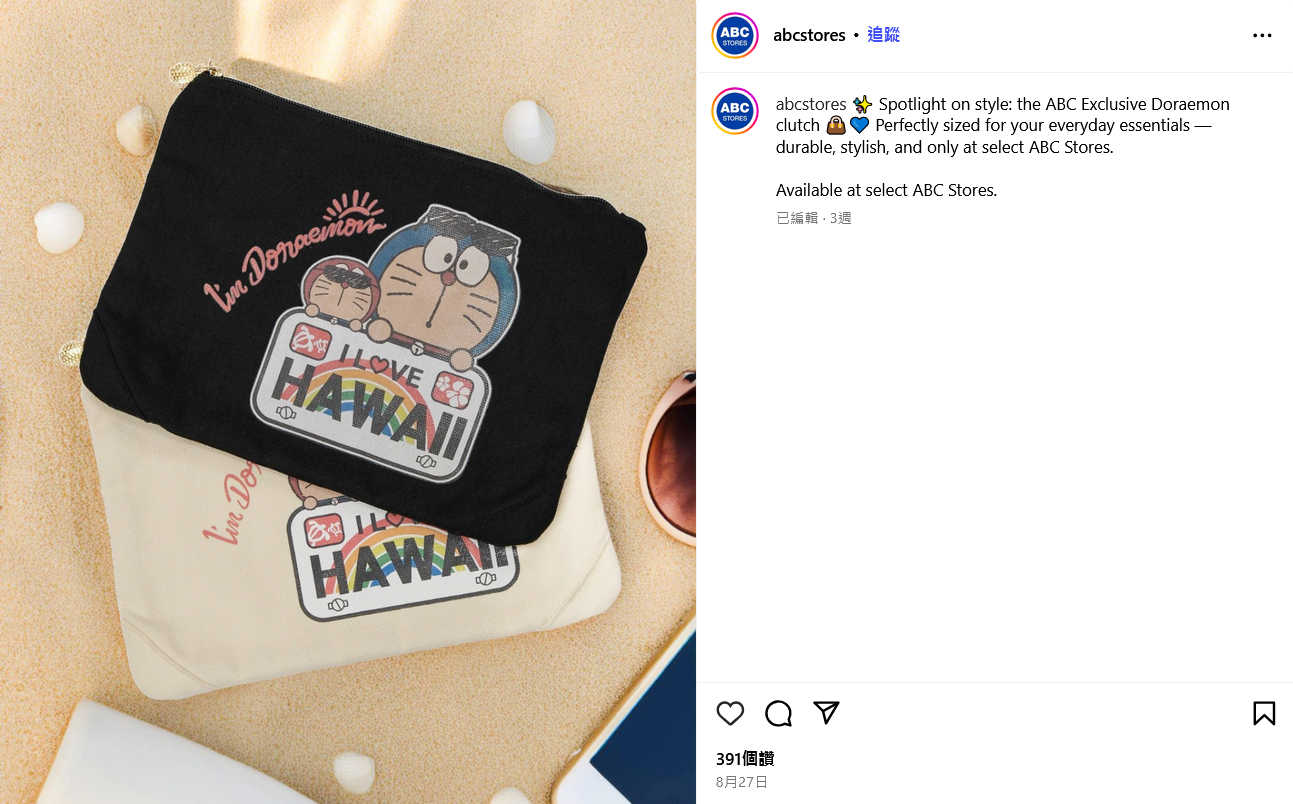Click the 已編輯 edited label
The image size is (1293, 804).
(797, 218)
